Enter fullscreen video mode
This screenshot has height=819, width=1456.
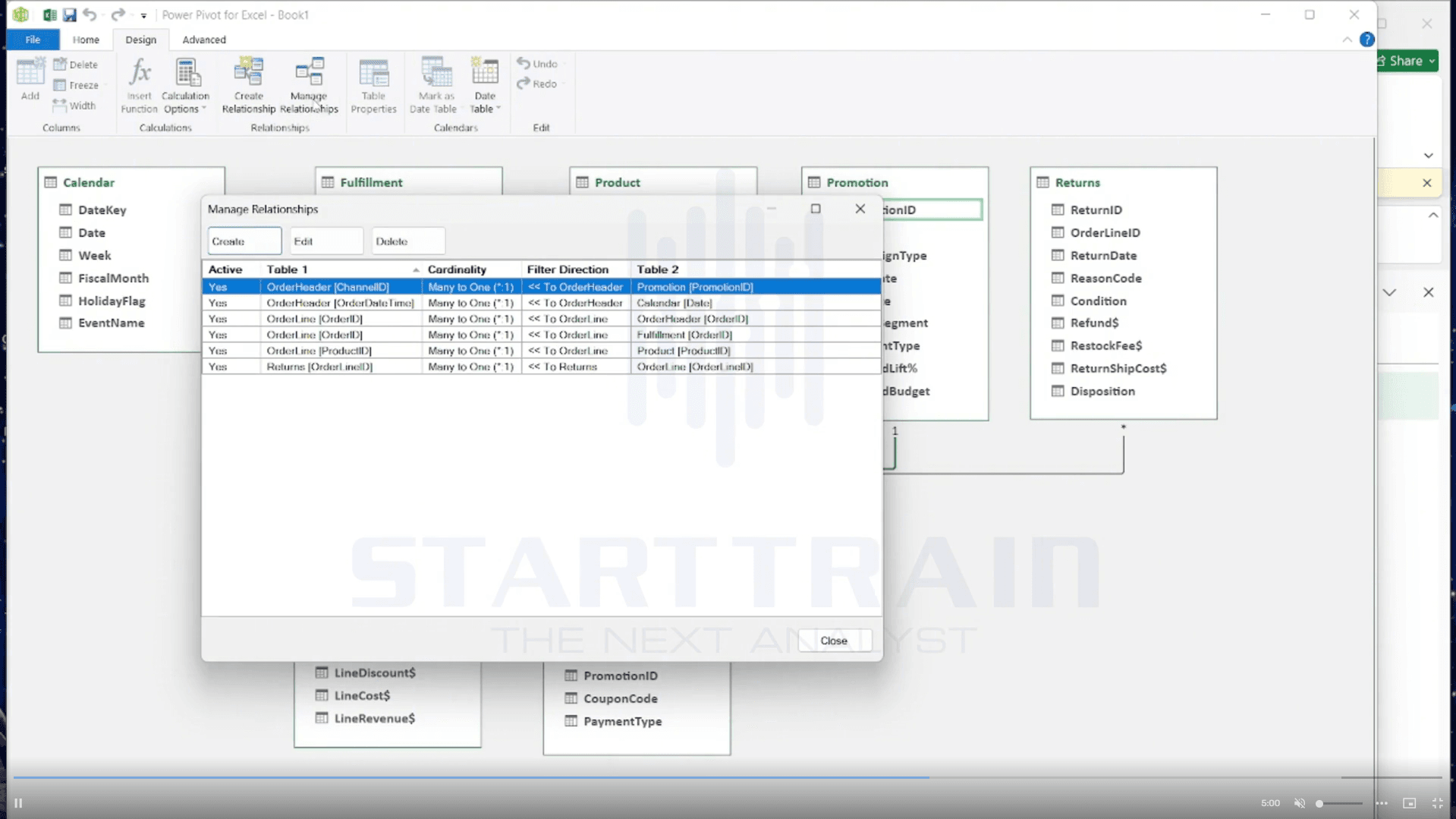pos(1437,803)
